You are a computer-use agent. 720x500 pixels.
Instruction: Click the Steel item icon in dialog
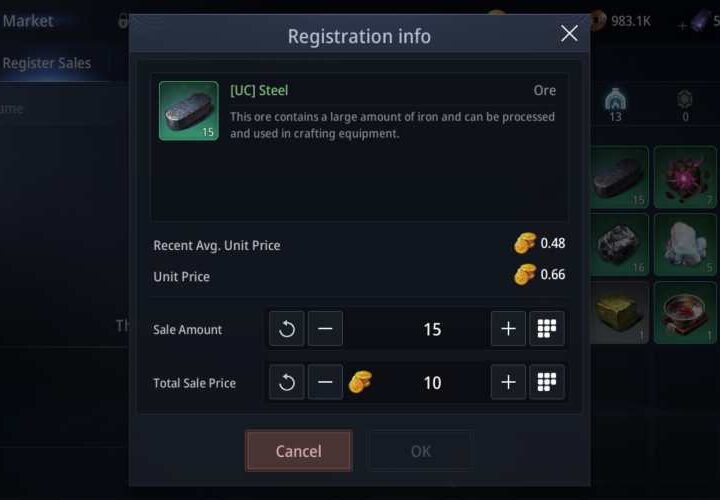click(x=188, y=110)
